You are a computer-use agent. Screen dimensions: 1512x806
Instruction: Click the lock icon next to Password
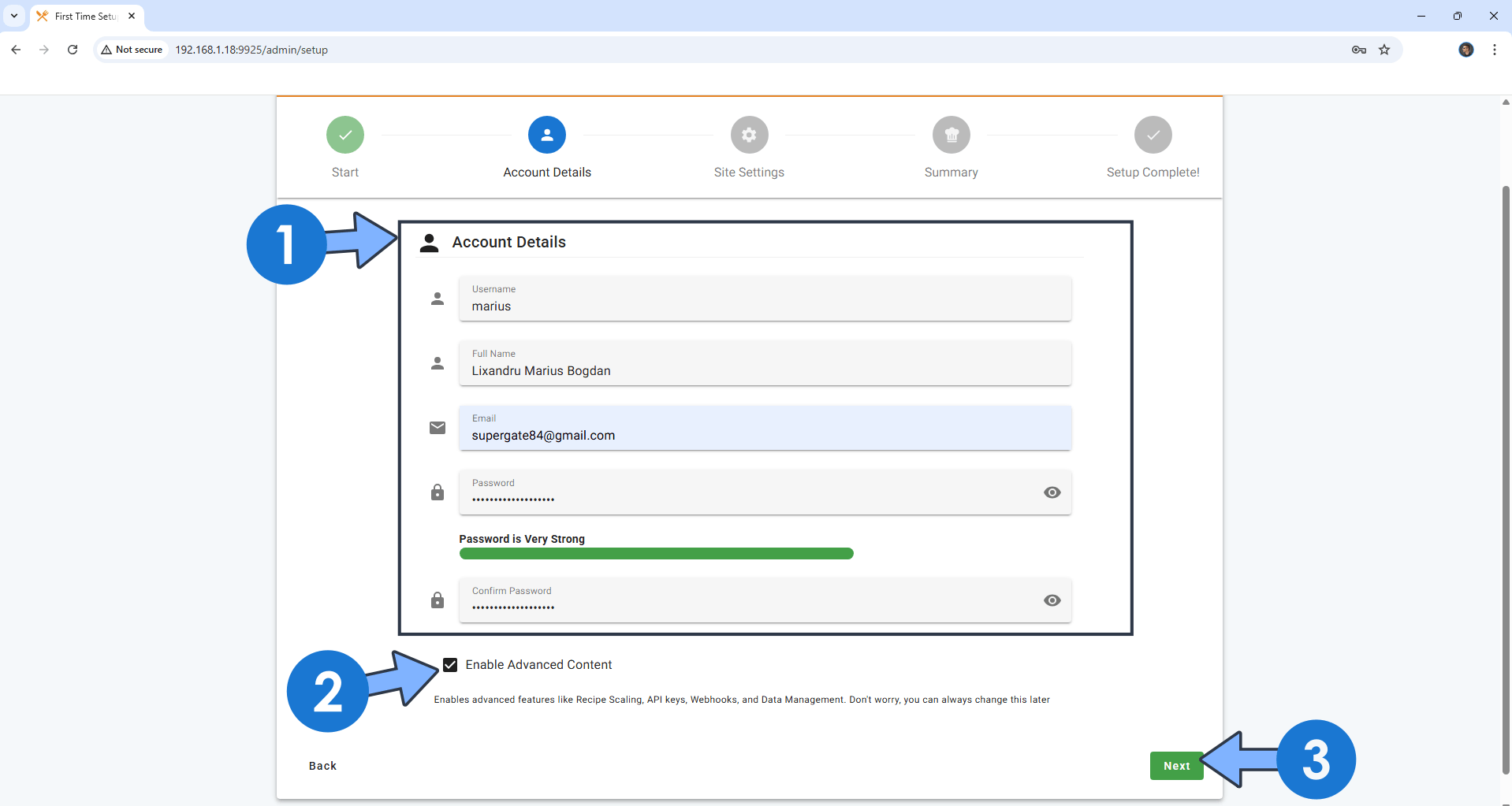[438, 492]
